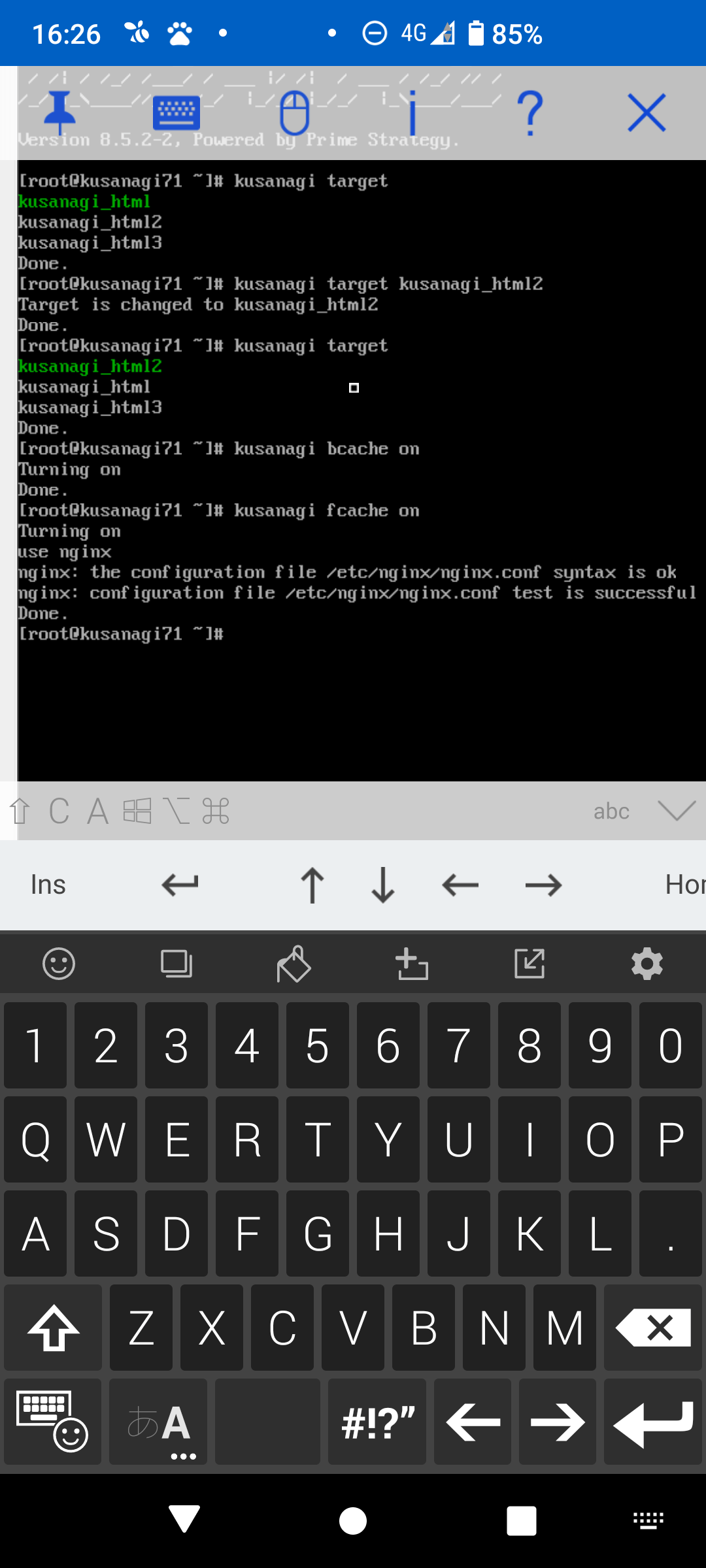Open help with the question mark icon

point(530,112)
